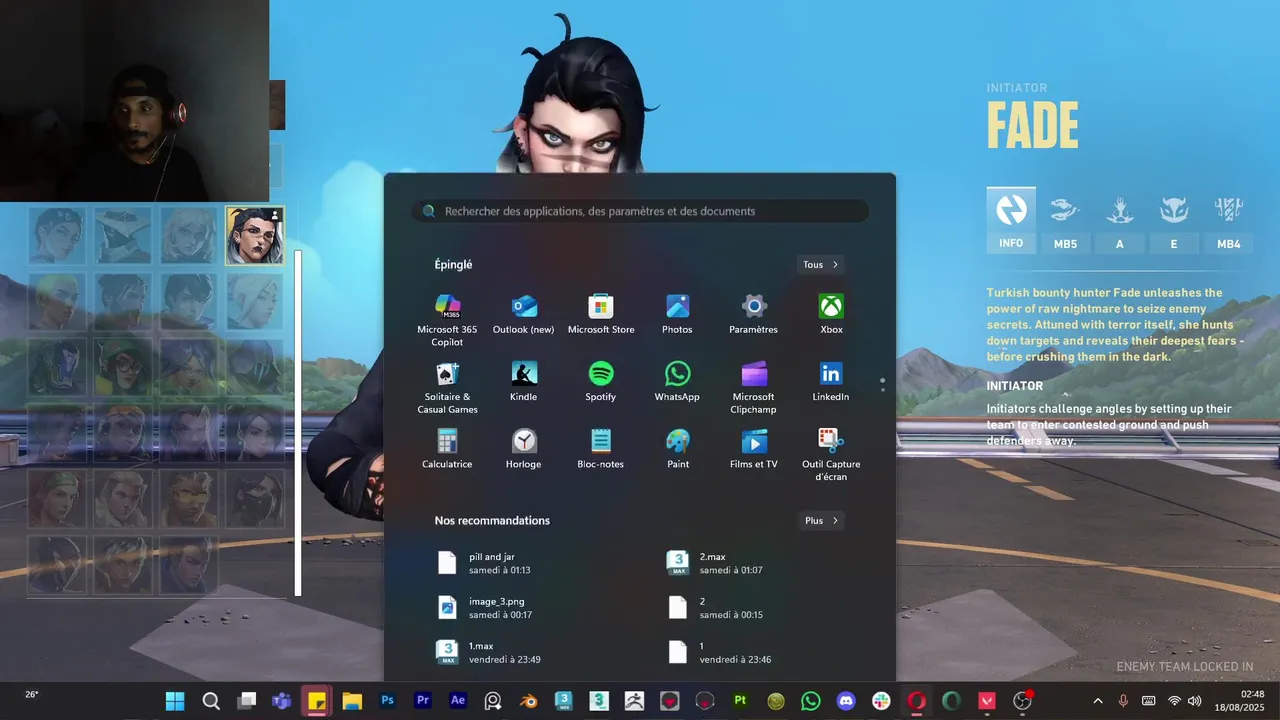1280x720 pixels.
Task: Open OBS Studio from the taskbar
Action: coord(1022,701)
